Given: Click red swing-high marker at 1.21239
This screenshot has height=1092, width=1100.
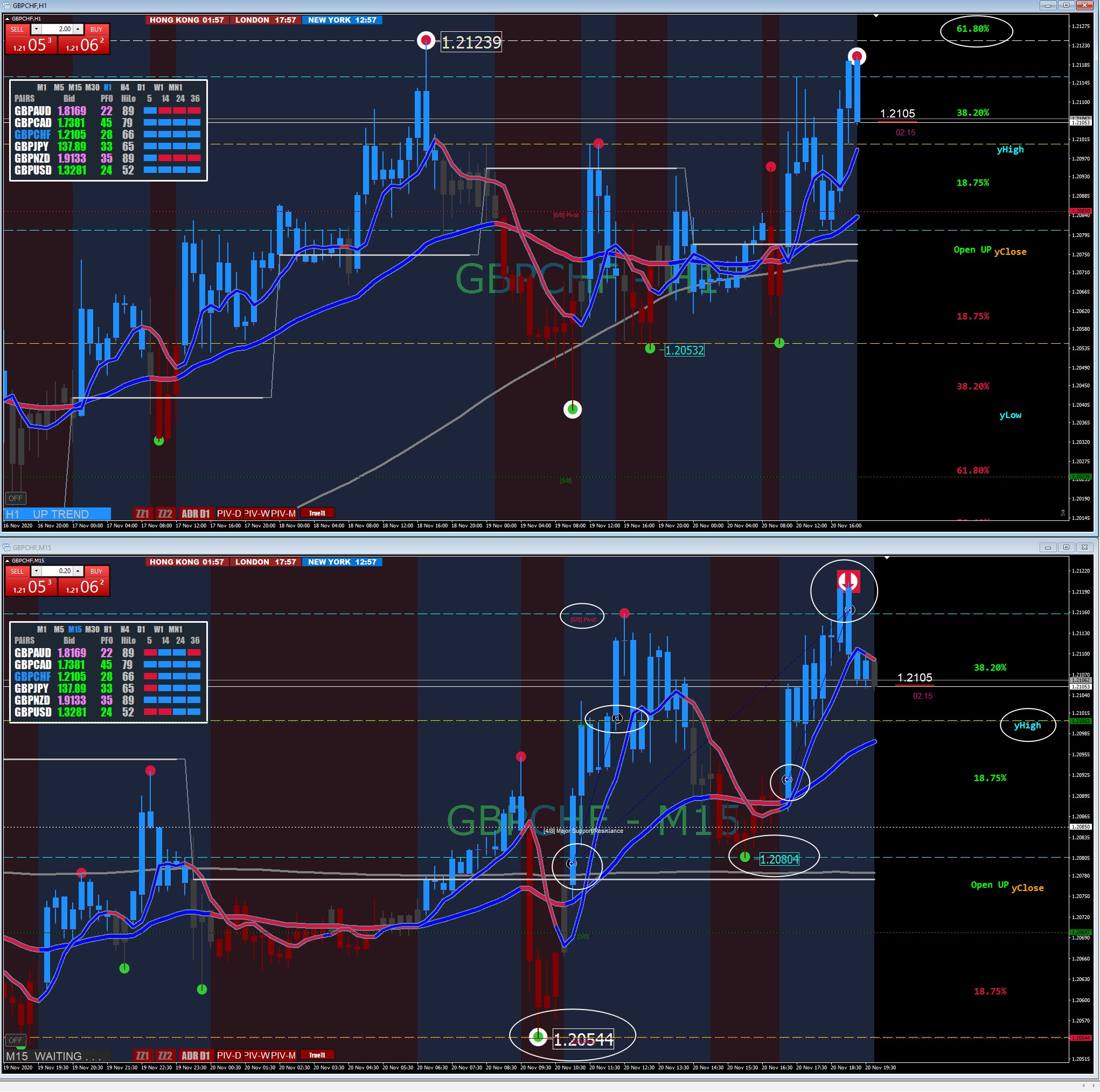Looking at the screenshot, I should 426,41.
